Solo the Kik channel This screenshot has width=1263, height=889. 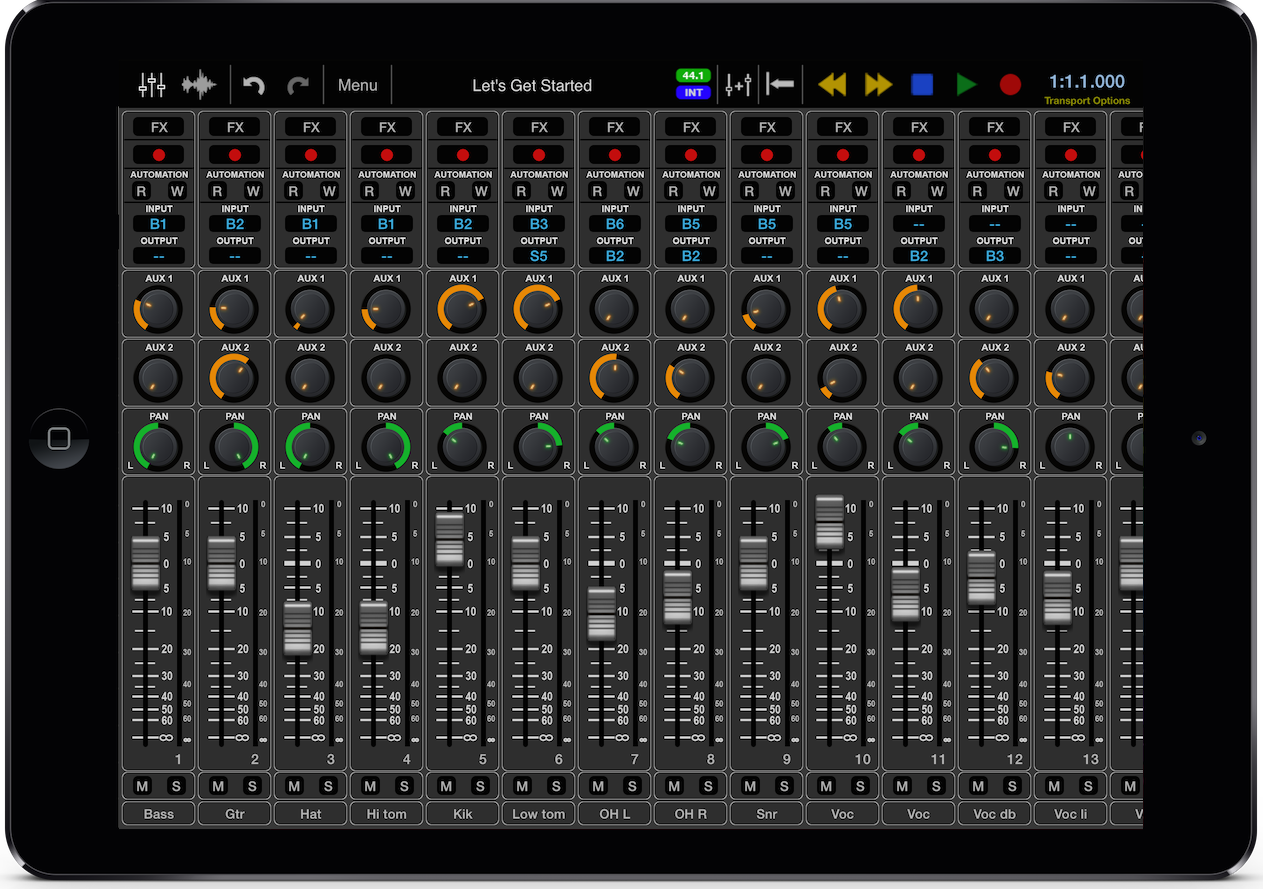coord(479,786)
